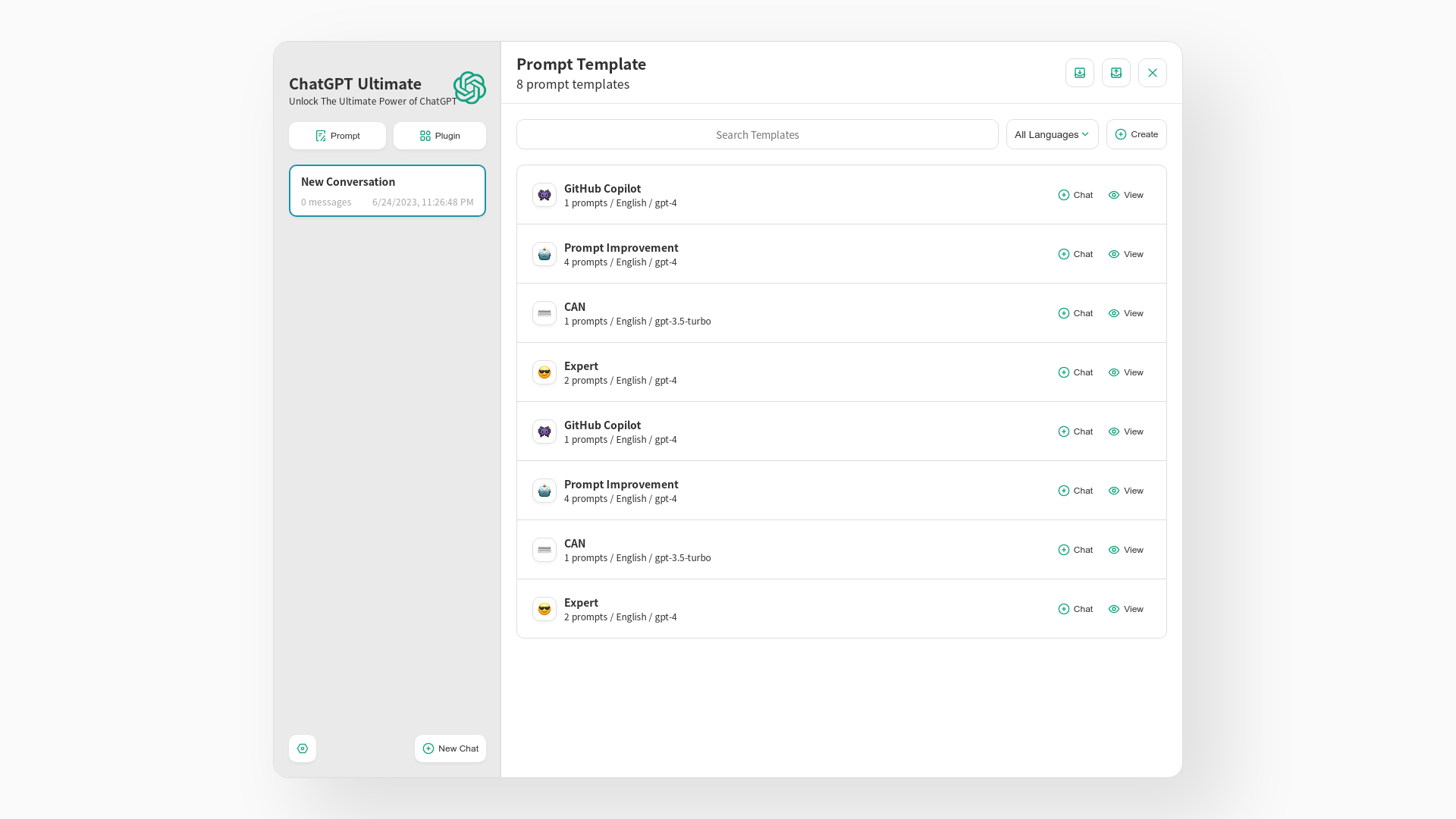The width and height of the screenshot is (1456, 819).
Task: Start Chat with the first GitHub Copilot template
Action: (x=1075, y=195)
